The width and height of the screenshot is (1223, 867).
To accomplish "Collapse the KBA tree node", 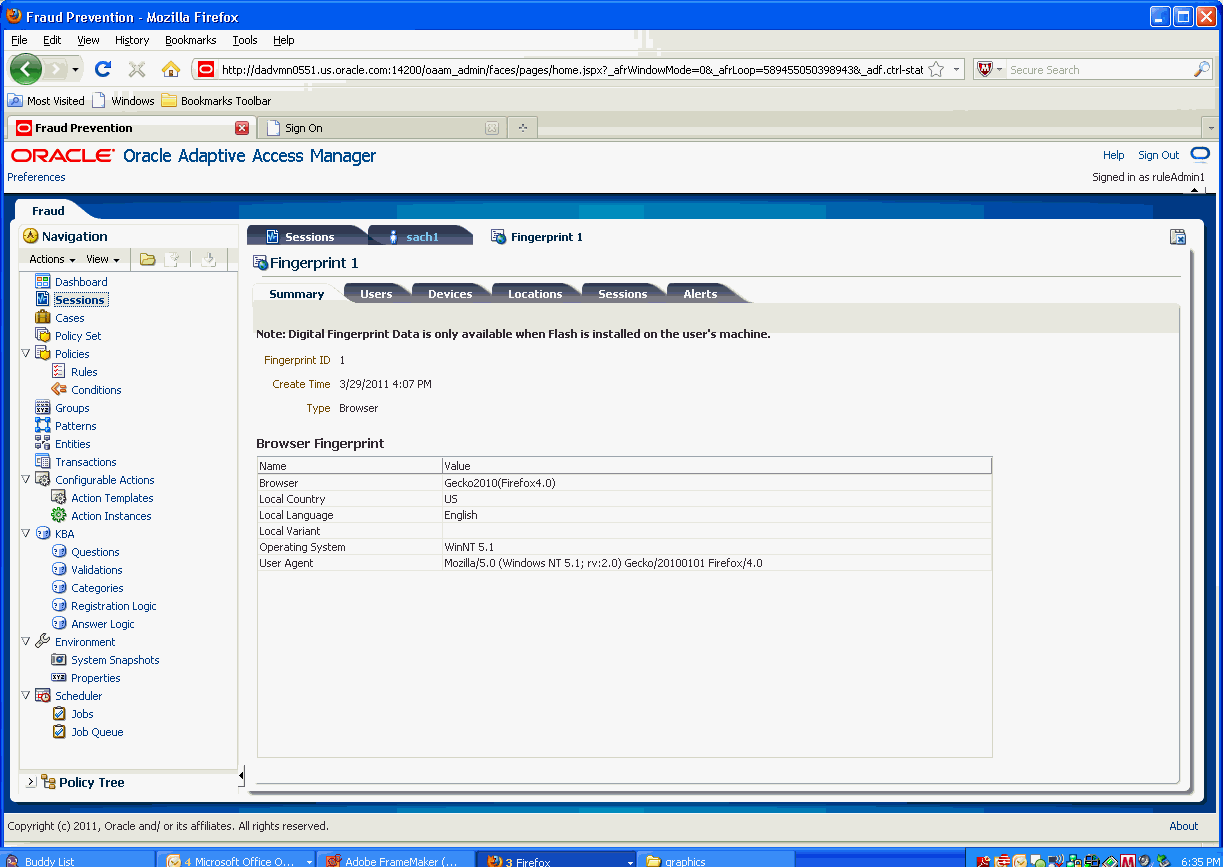I will pyautogui.click(x=25, y=533).
